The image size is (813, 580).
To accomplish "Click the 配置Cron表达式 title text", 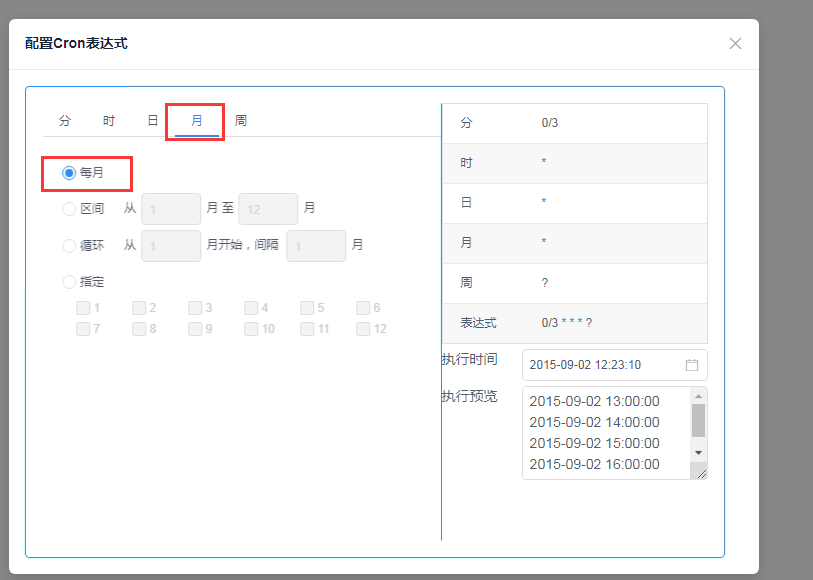I will pyautogui.click(x=76, y=43).
